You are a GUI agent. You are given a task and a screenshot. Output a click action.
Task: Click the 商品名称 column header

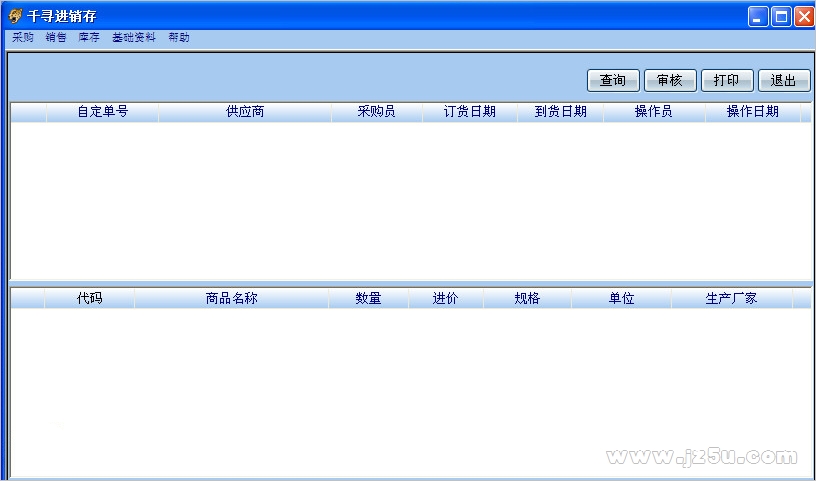pyautogui.click(x=232, y=299)
